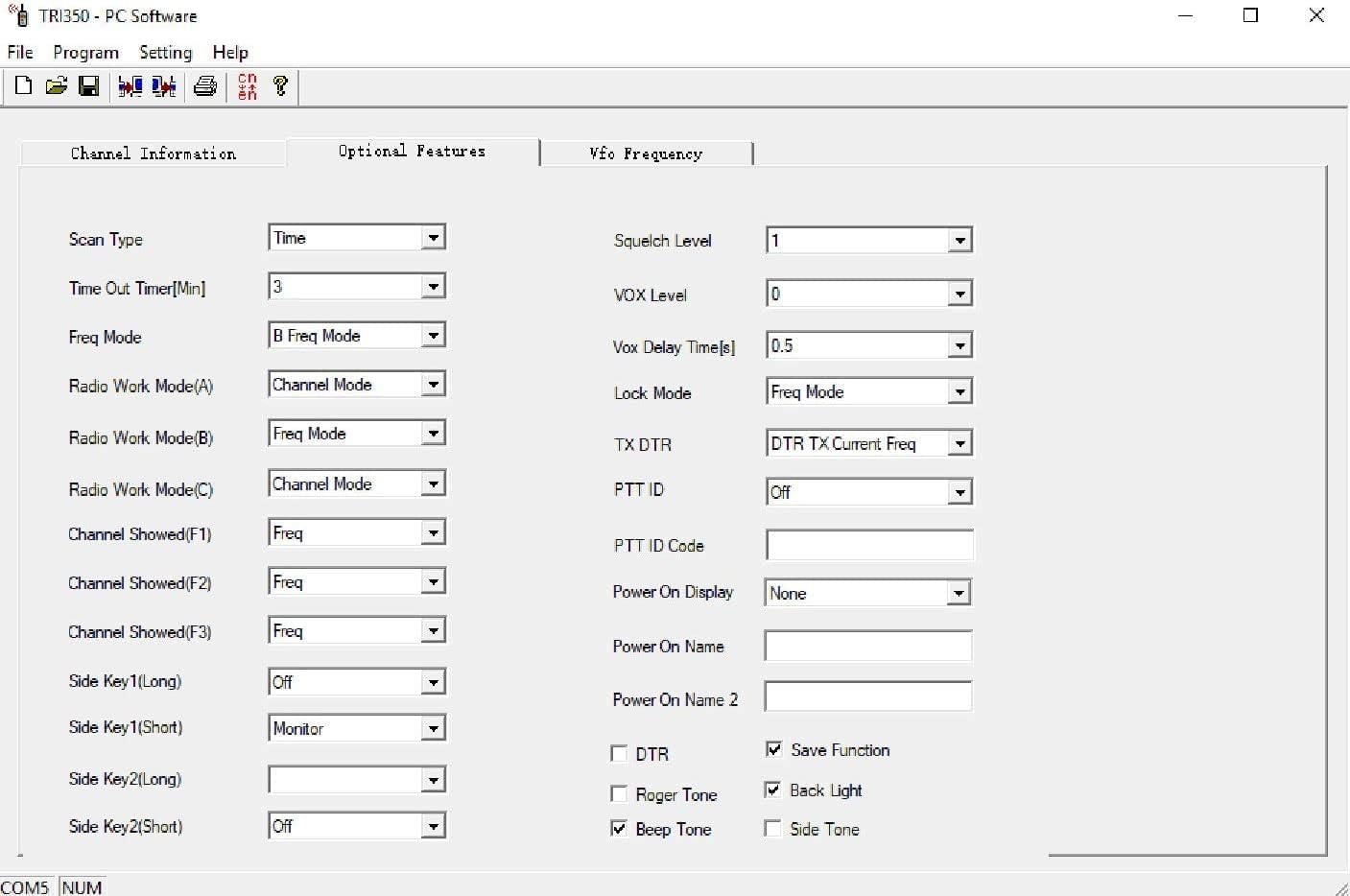This screenshot has width=1350, height=896.
Task: Print the configuration using the printer icon
Action: [x=204, y=86]
